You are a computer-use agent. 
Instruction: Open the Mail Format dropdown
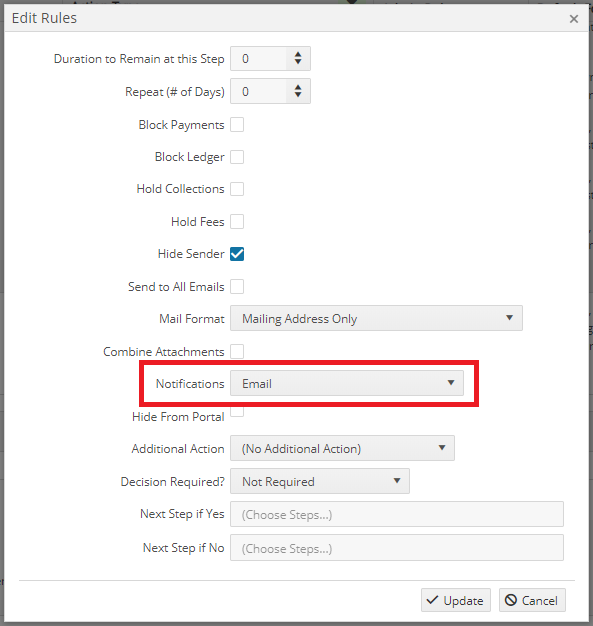[376, 318]
